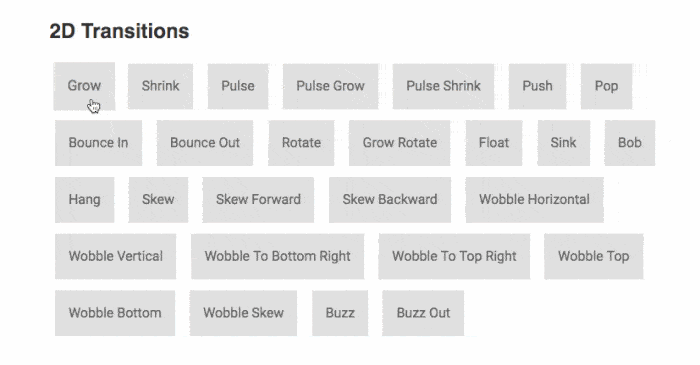Choose the Grow Rotate button
Screen dimensions: 700x365
pyautogui.click(x=400, y=143)
